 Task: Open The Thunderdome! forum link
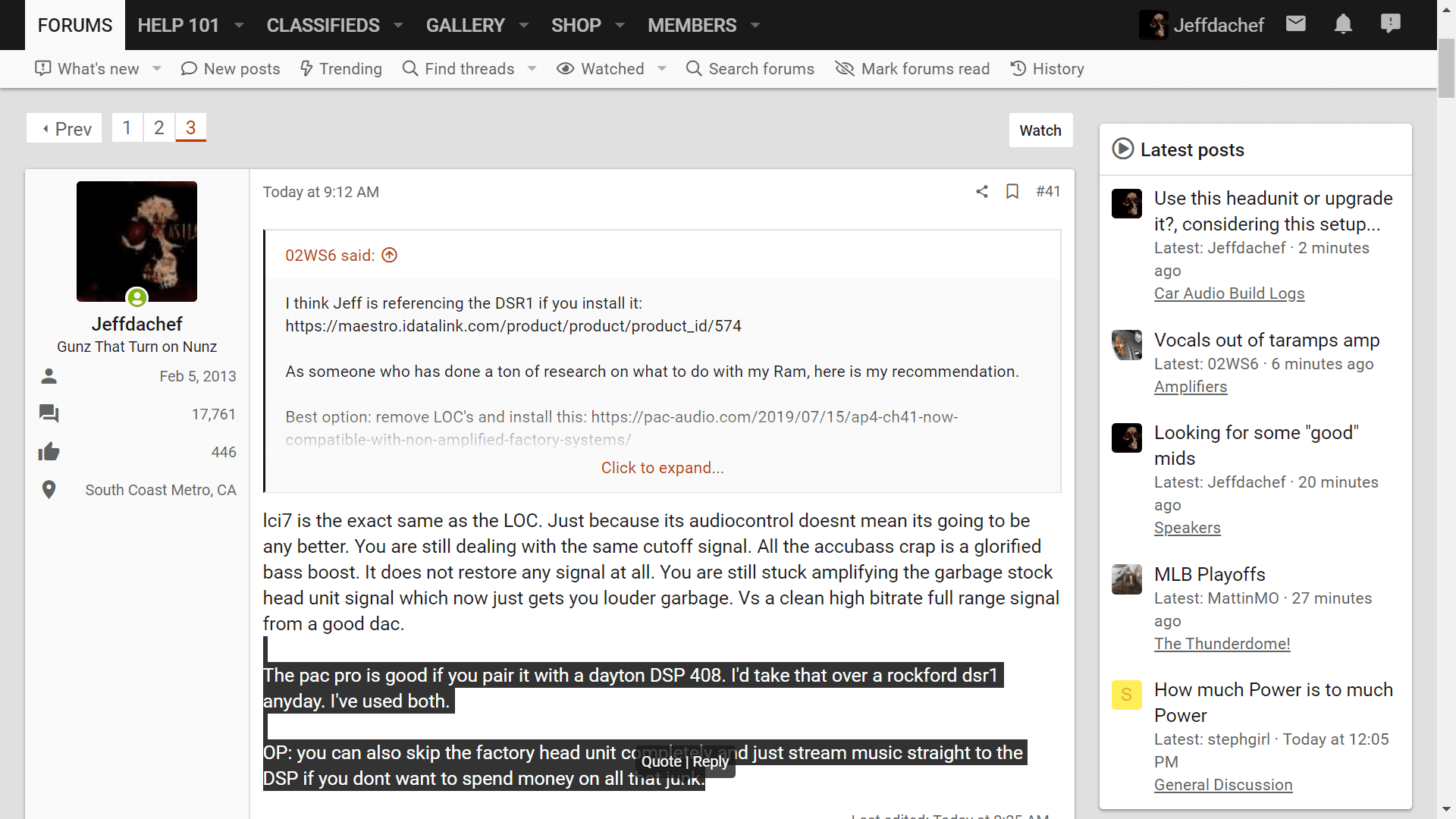[1222, 644]
